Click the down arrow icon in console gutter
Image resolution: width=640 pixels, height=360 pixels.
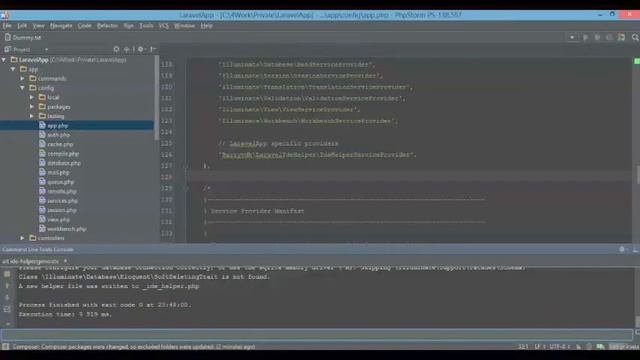click(7, 298)
